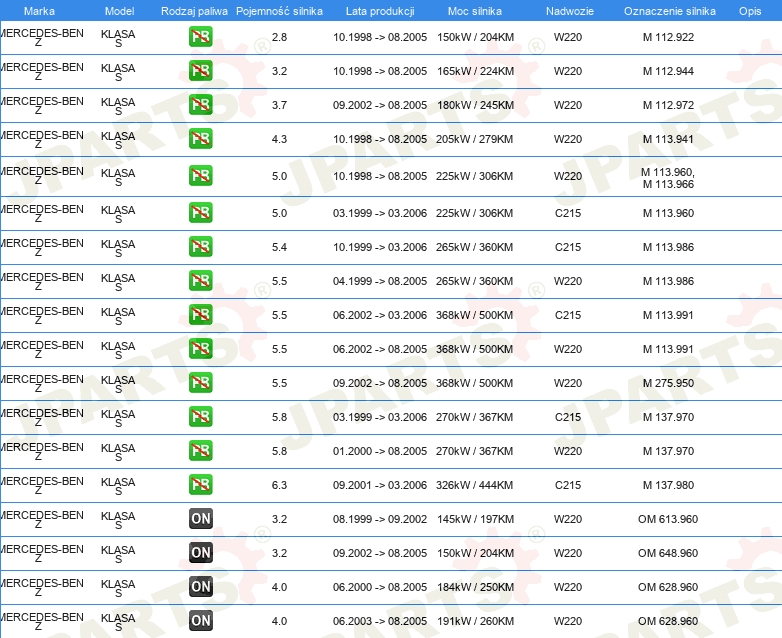Click the petrol fuel icon for M 137.980

[200, 485]
